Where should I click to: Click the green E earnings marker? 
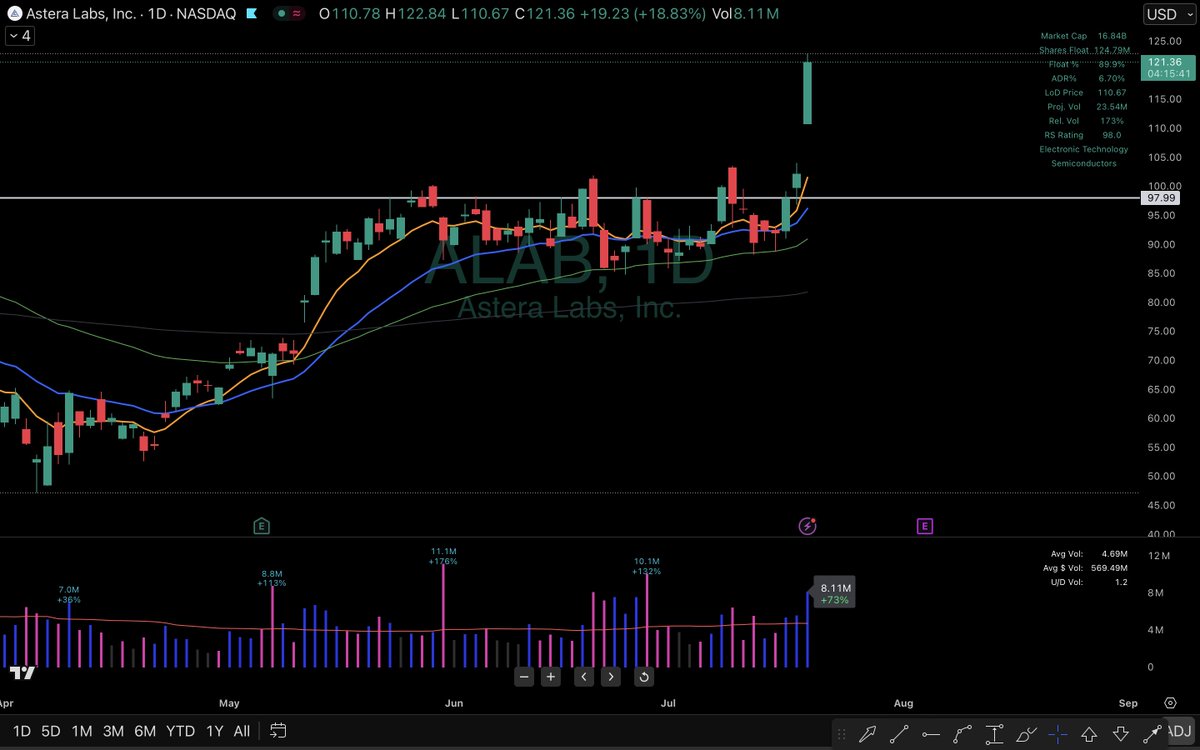(262, 525)
